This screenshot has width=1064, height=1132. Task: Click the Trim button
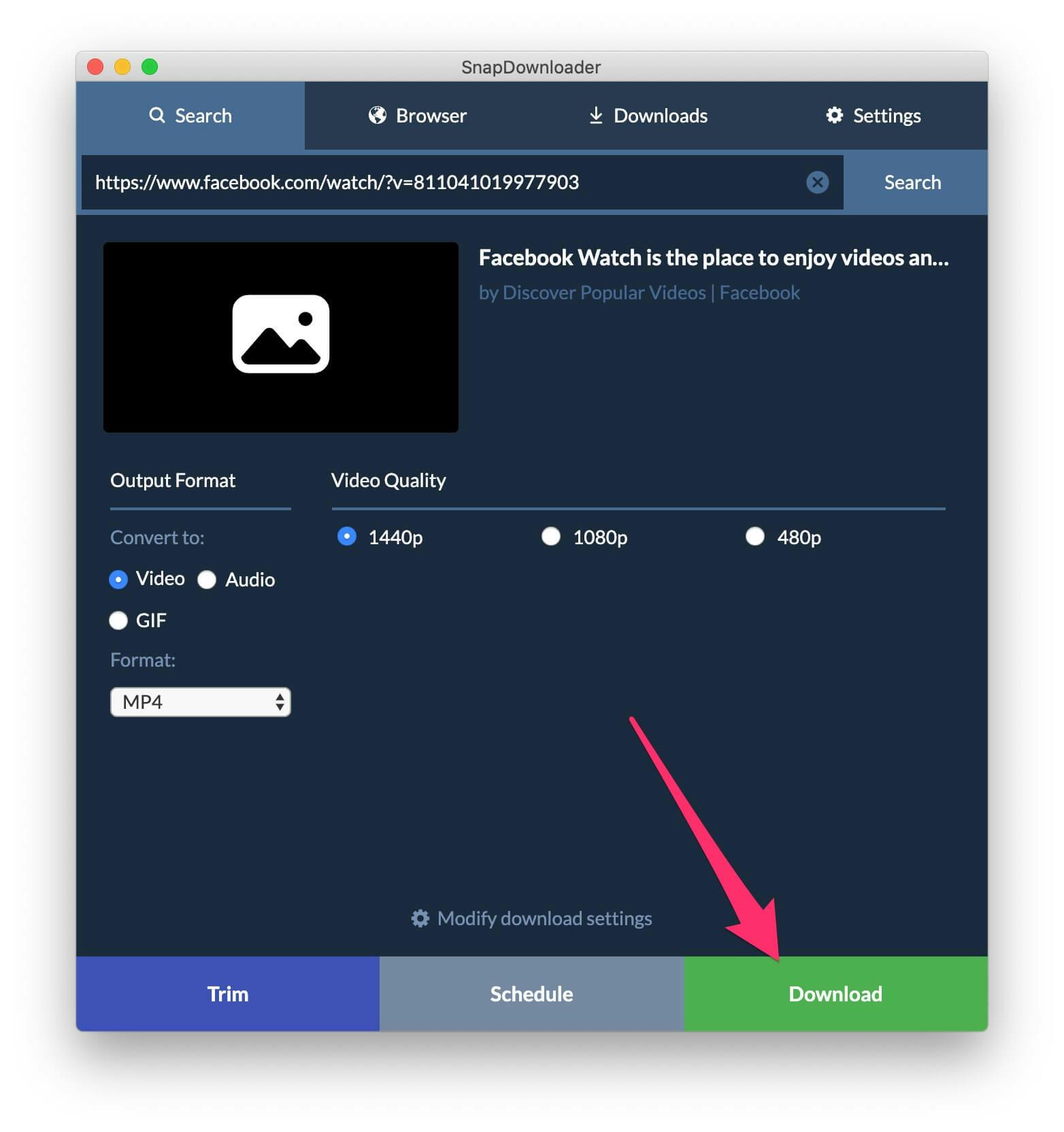pyautogui.click(x=228, y=994)
